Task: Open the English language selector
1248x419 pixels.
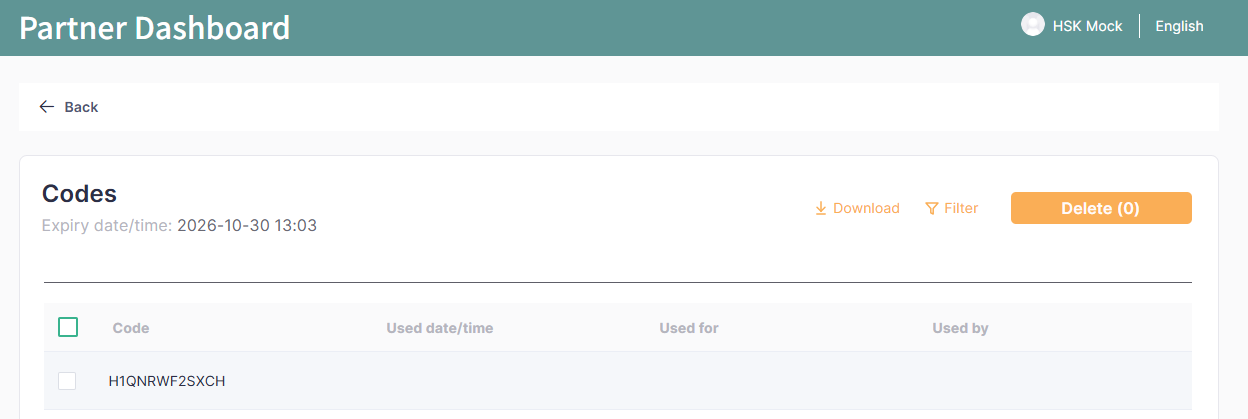Action: 1179,26
